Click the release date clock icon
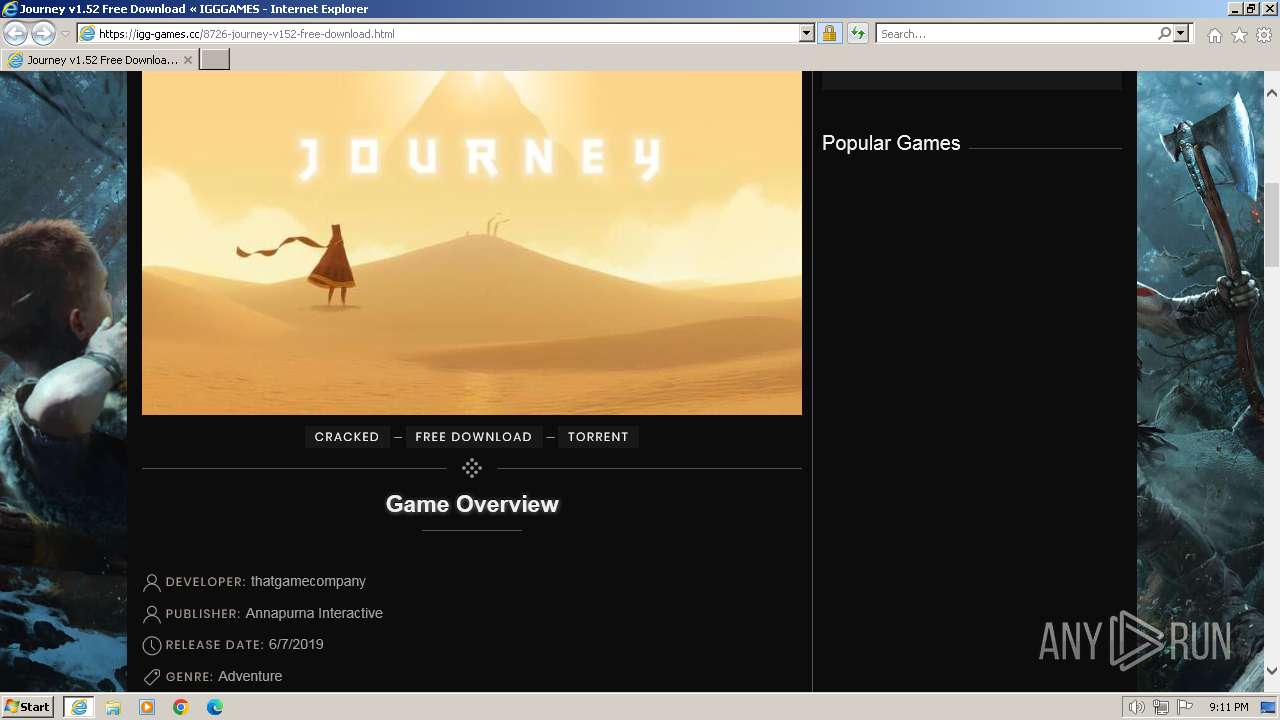Screen dimensions: 1280x720 tap(152, 645)
